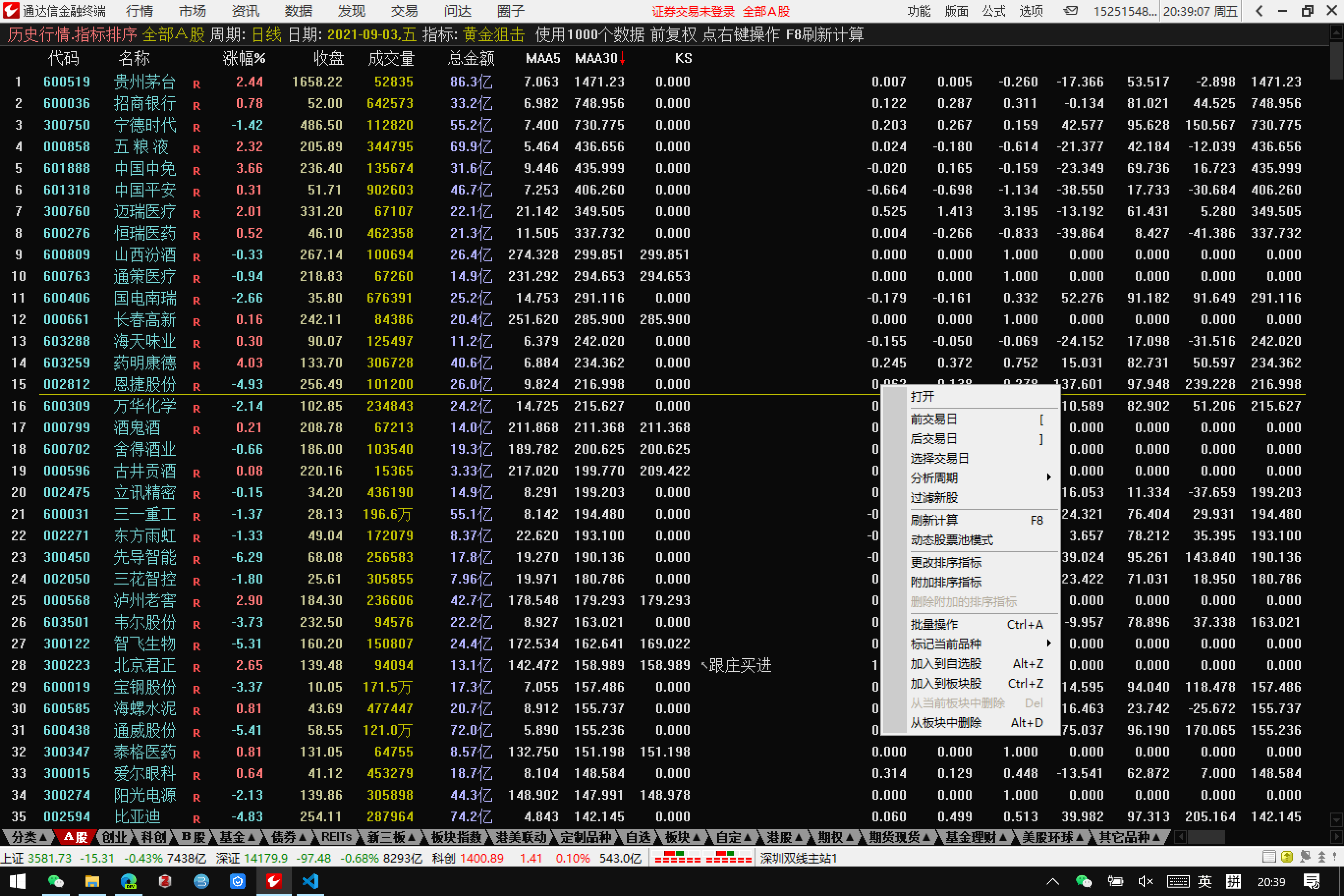Screen dimensions: 1344x896
Task: Click the 上证 index value 3581.73
Action: coord(50,858)
